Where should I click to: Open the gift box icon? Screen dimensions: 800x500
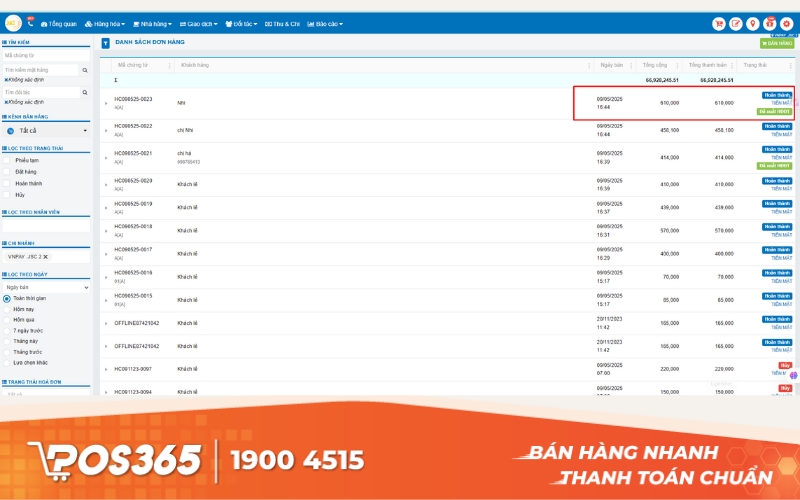769,23
